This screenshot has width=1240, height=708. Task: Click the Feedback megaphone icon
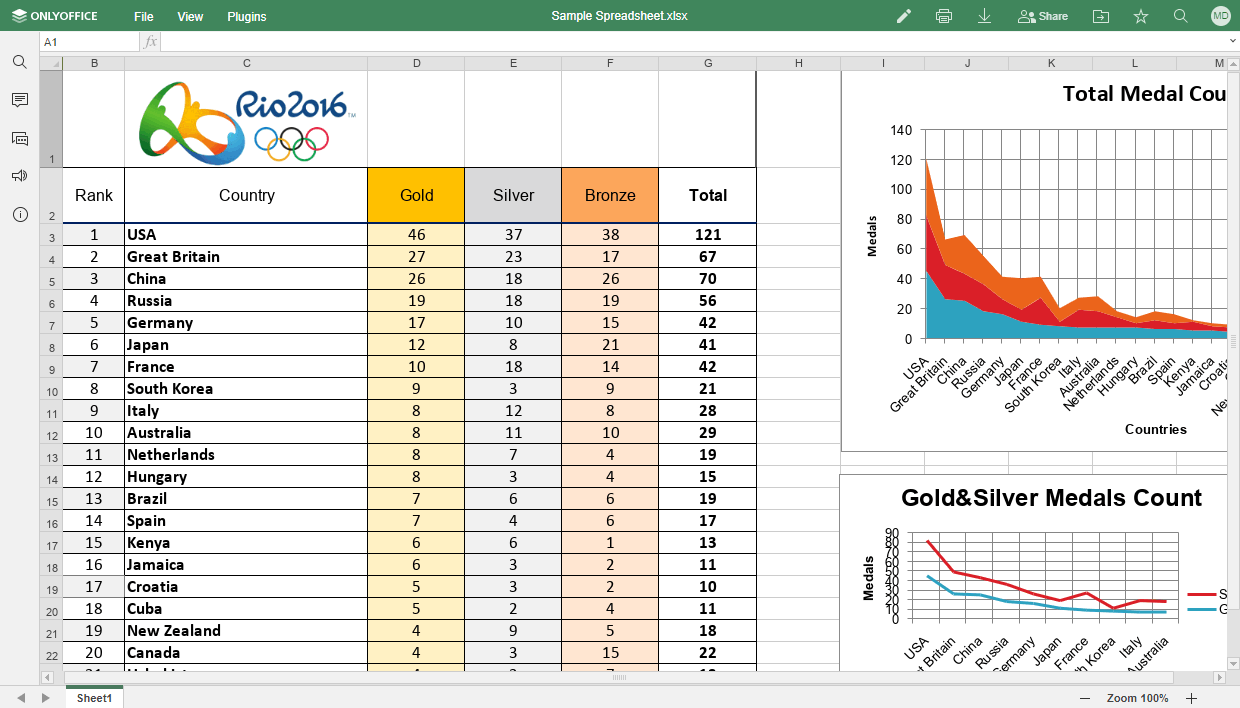[20, 176]
